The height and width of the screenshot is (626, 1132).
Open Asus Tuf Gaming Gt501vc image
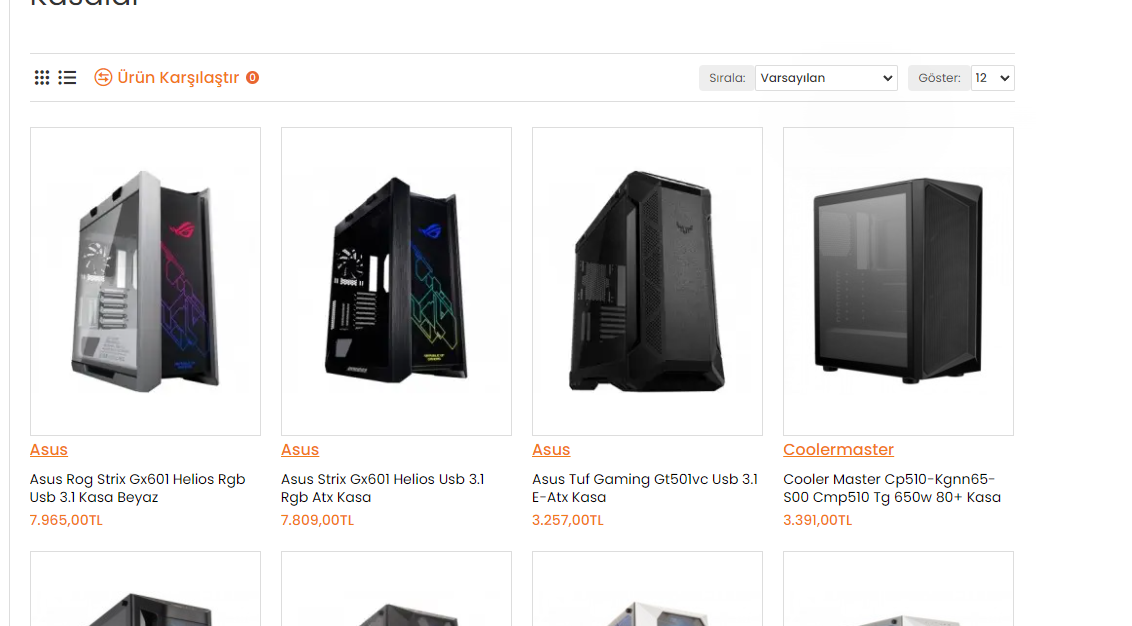point(648,282)
